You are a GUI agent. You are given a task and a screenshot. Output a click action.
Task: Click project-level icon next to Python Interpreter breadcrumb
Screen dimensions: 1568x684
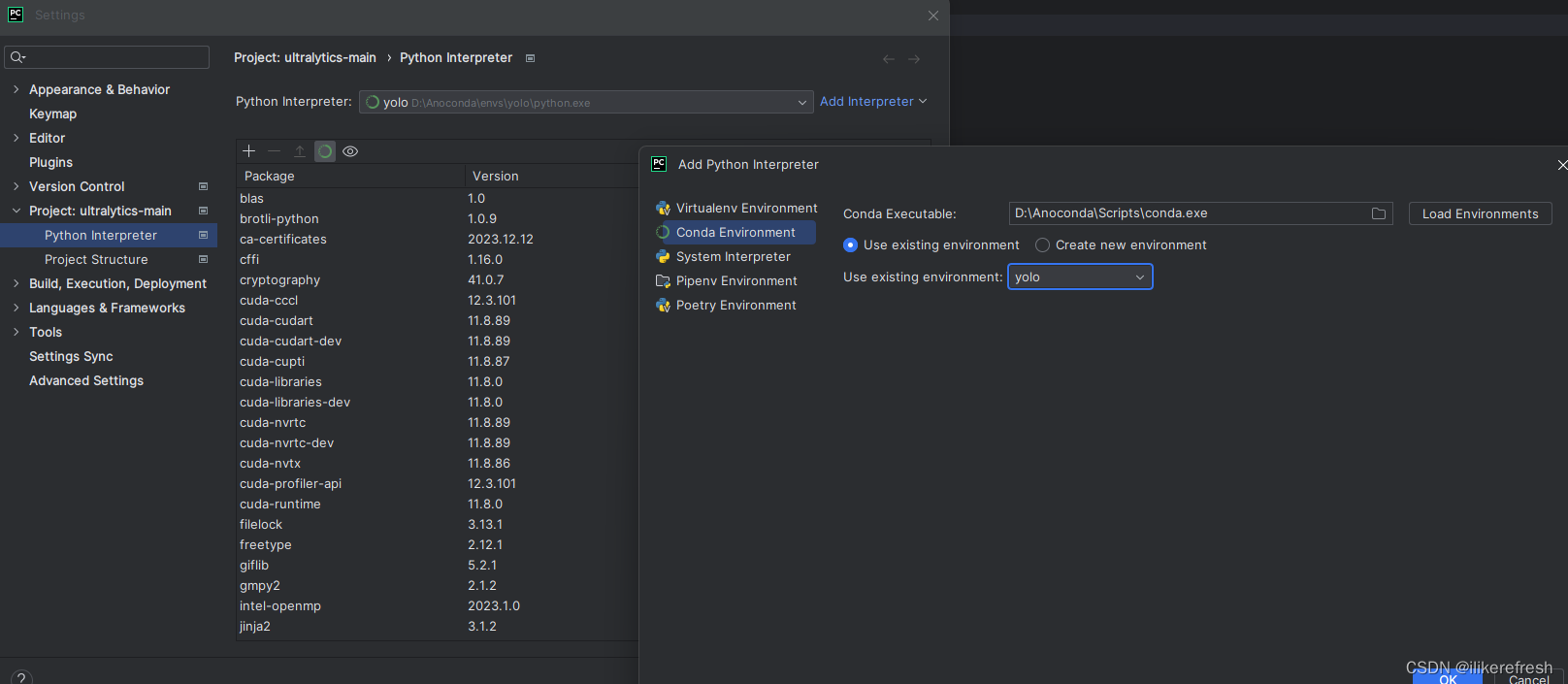(530, 58)
